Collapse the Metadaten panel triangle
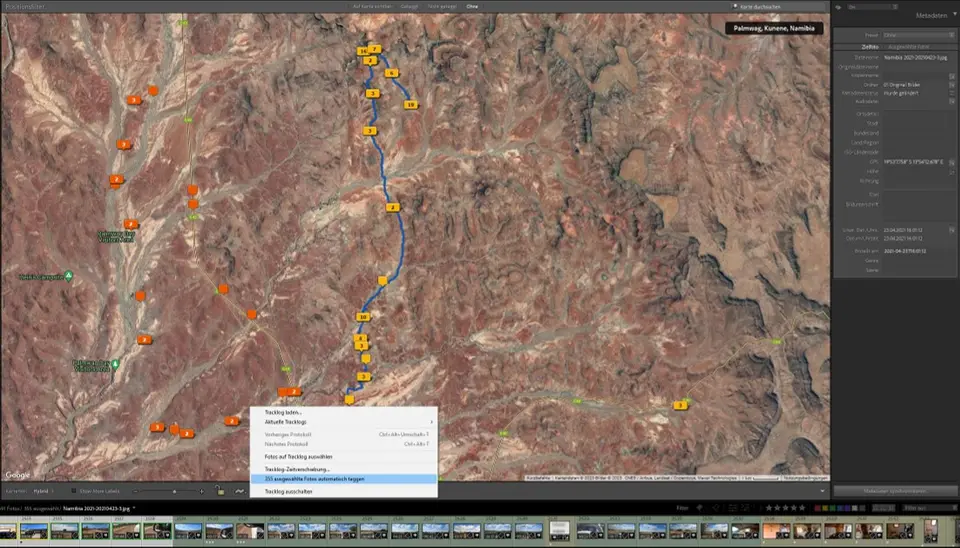The image size is (960, 548). pyautogui.click(x=955, y=15)
